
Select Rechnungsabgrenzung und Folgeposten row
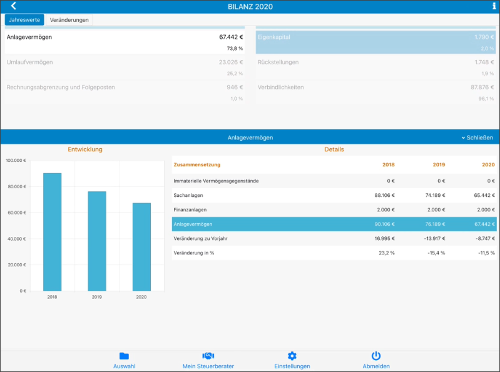point(125,92)
